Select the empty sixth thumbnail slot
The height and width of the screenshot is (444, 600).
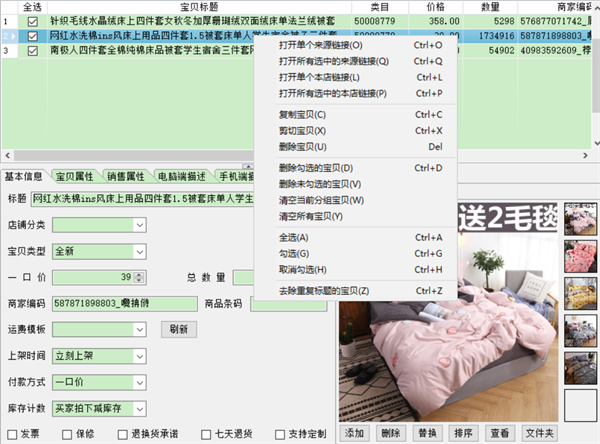580,406
